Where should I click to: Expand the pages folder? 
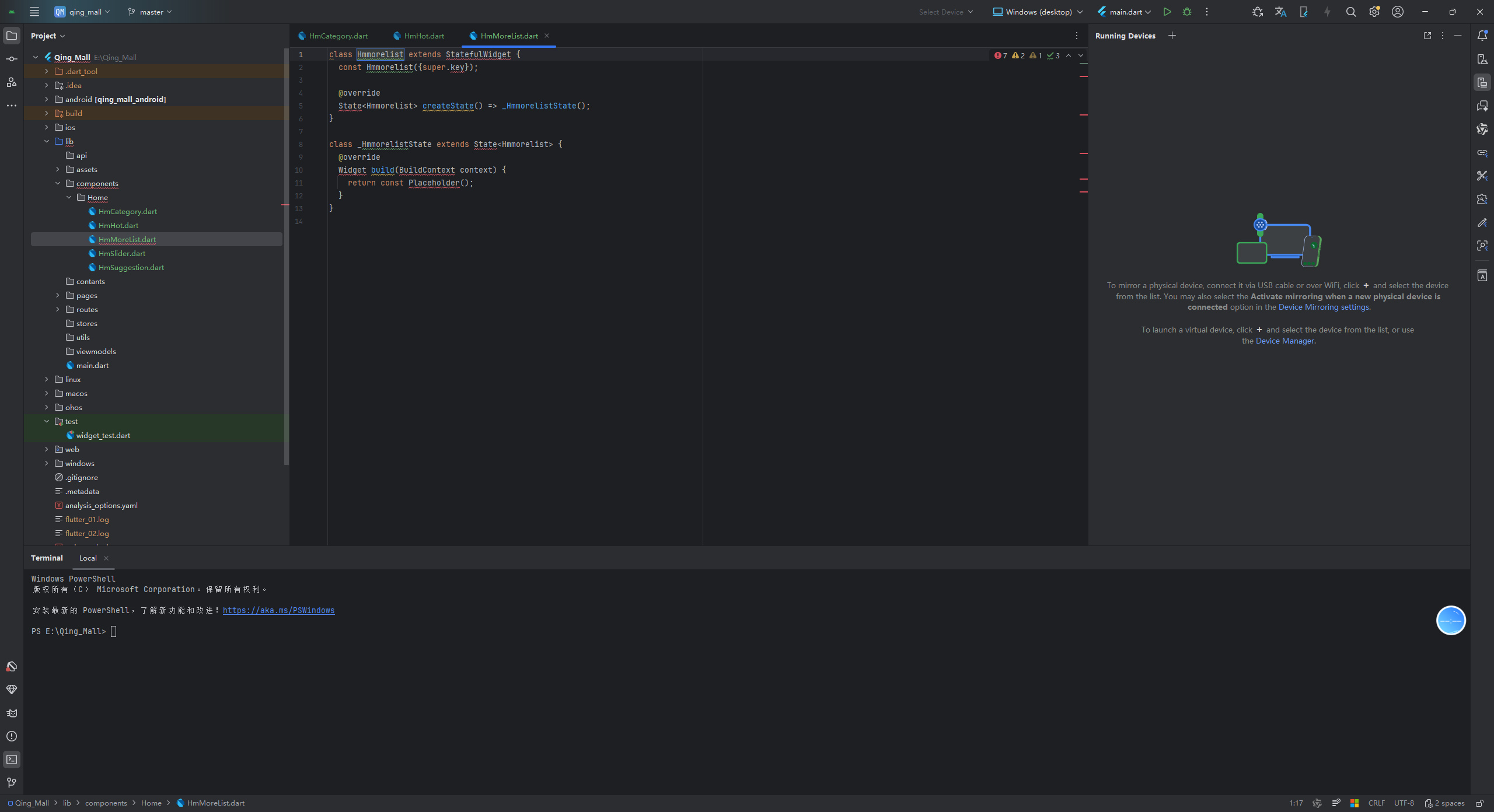point(58,295)
